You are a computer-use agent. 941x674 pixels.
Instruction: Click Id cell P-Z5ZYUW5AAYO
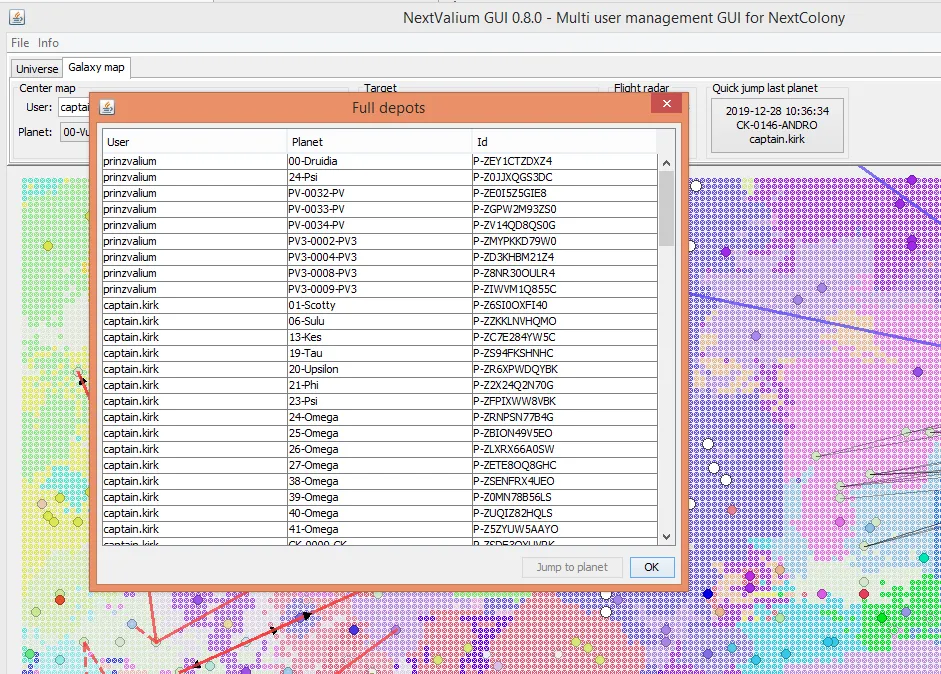(x=564, y=529)
